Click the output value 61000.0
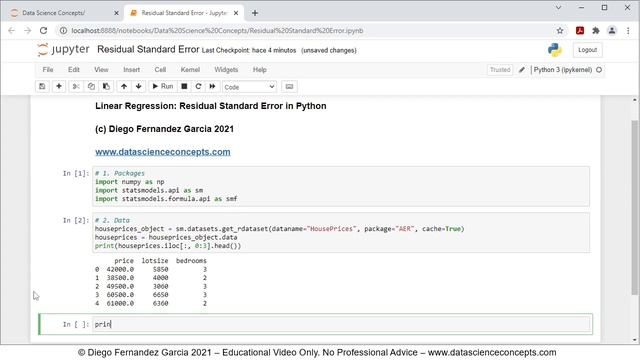This screenshot has height=360, width=640. 120,303
